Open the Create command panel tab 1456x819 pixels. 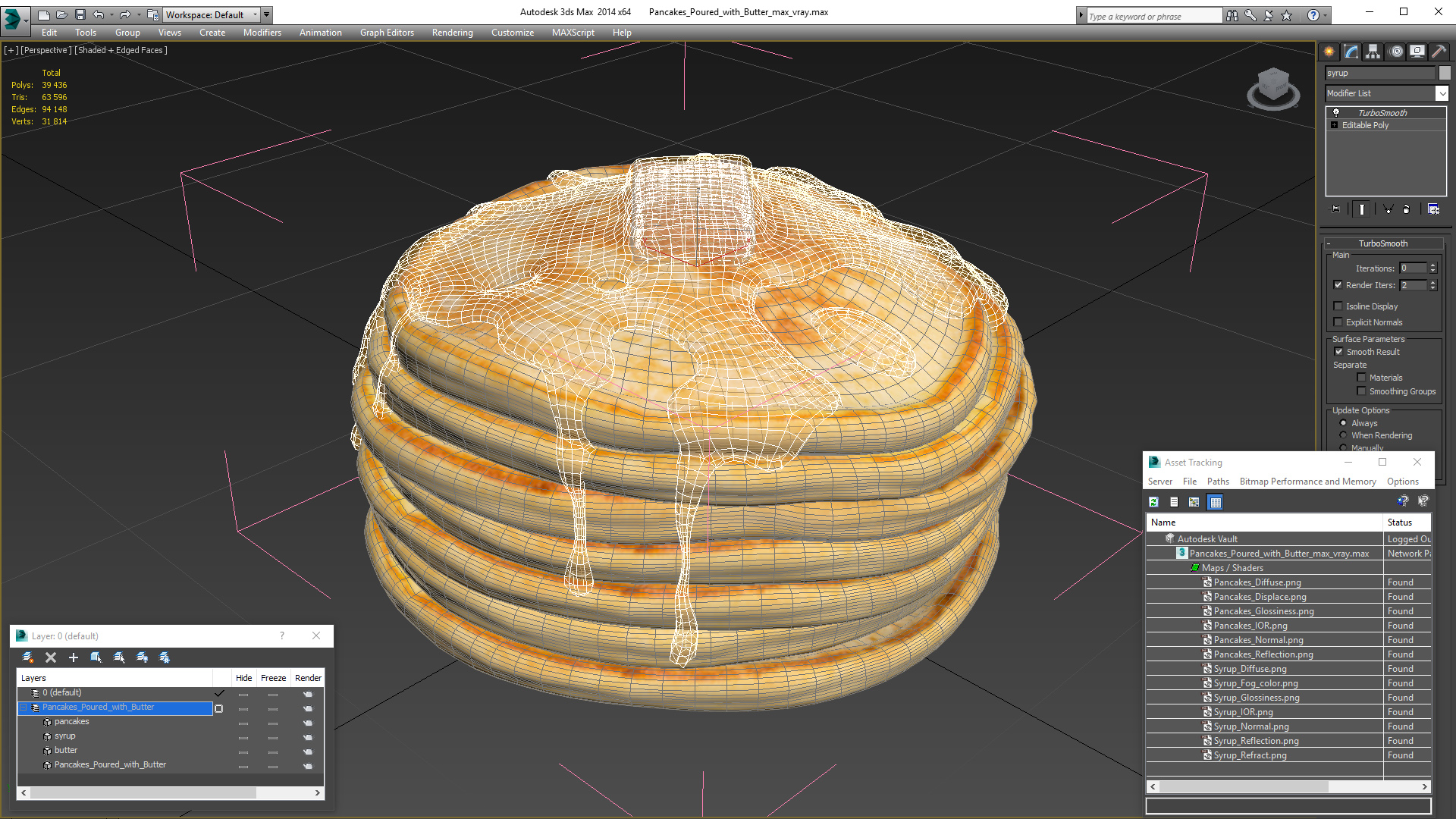1329,52
